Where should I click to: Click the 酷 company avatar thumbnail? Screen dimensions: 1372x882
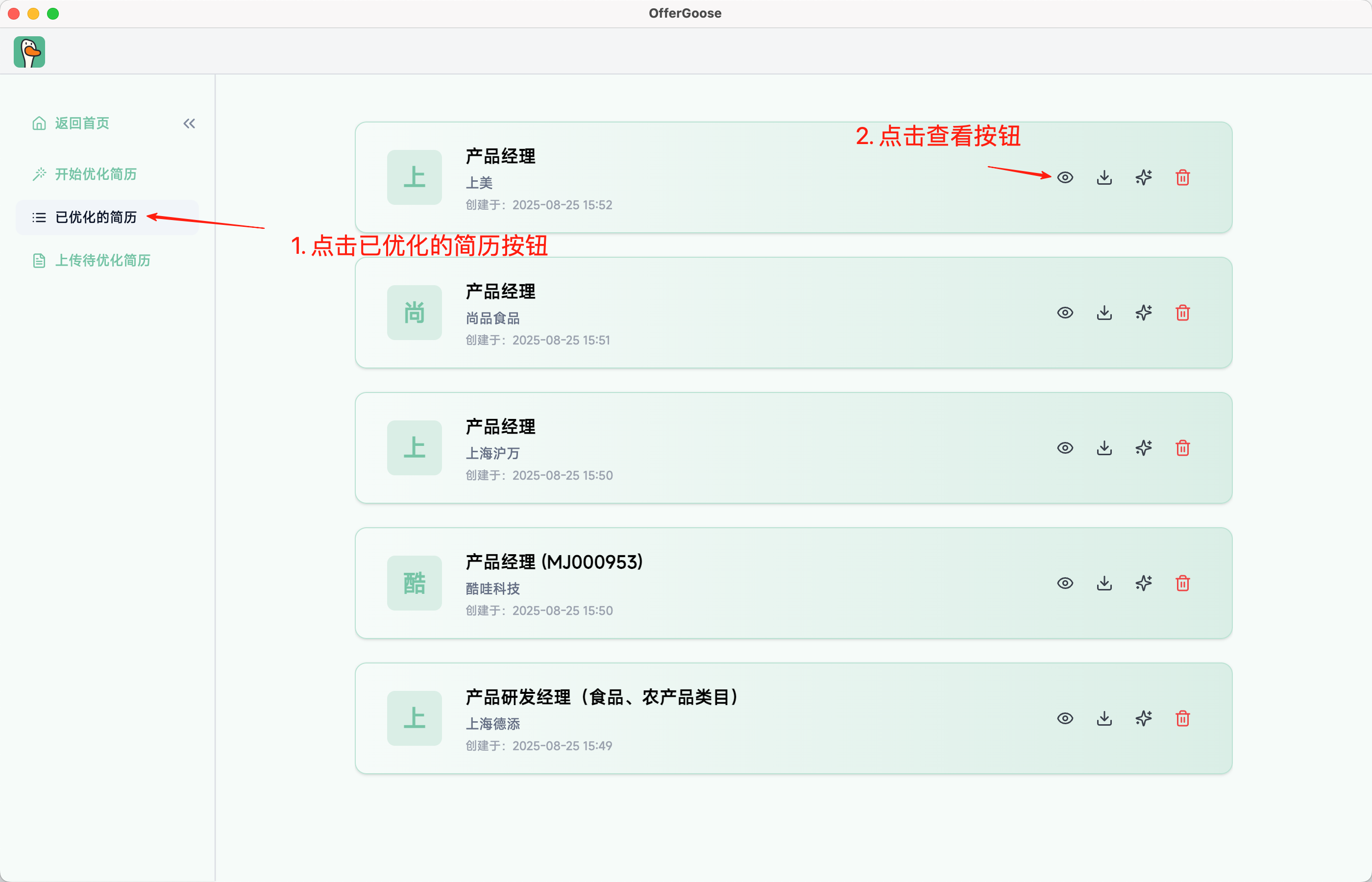point(414,583)
